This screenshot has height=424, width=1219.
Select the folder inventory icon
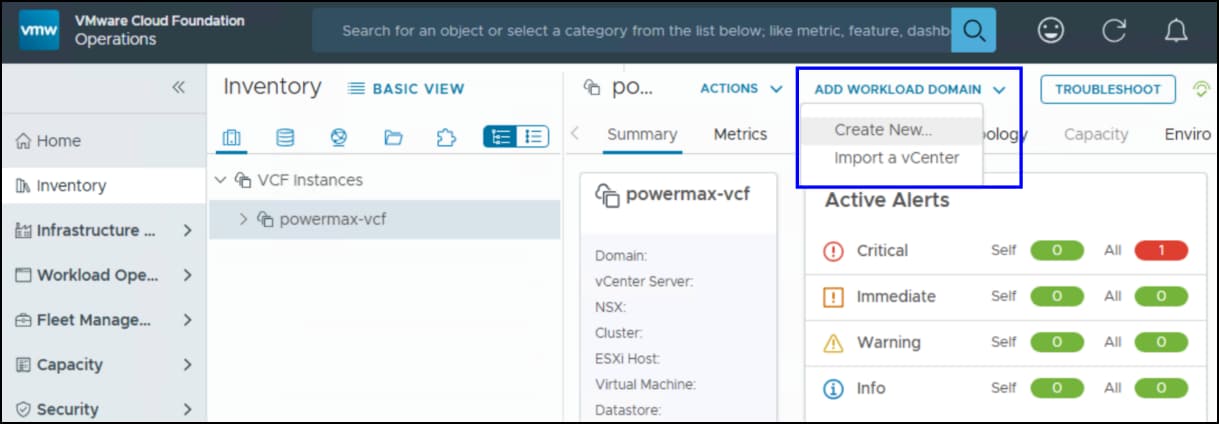tap(393, 137)
